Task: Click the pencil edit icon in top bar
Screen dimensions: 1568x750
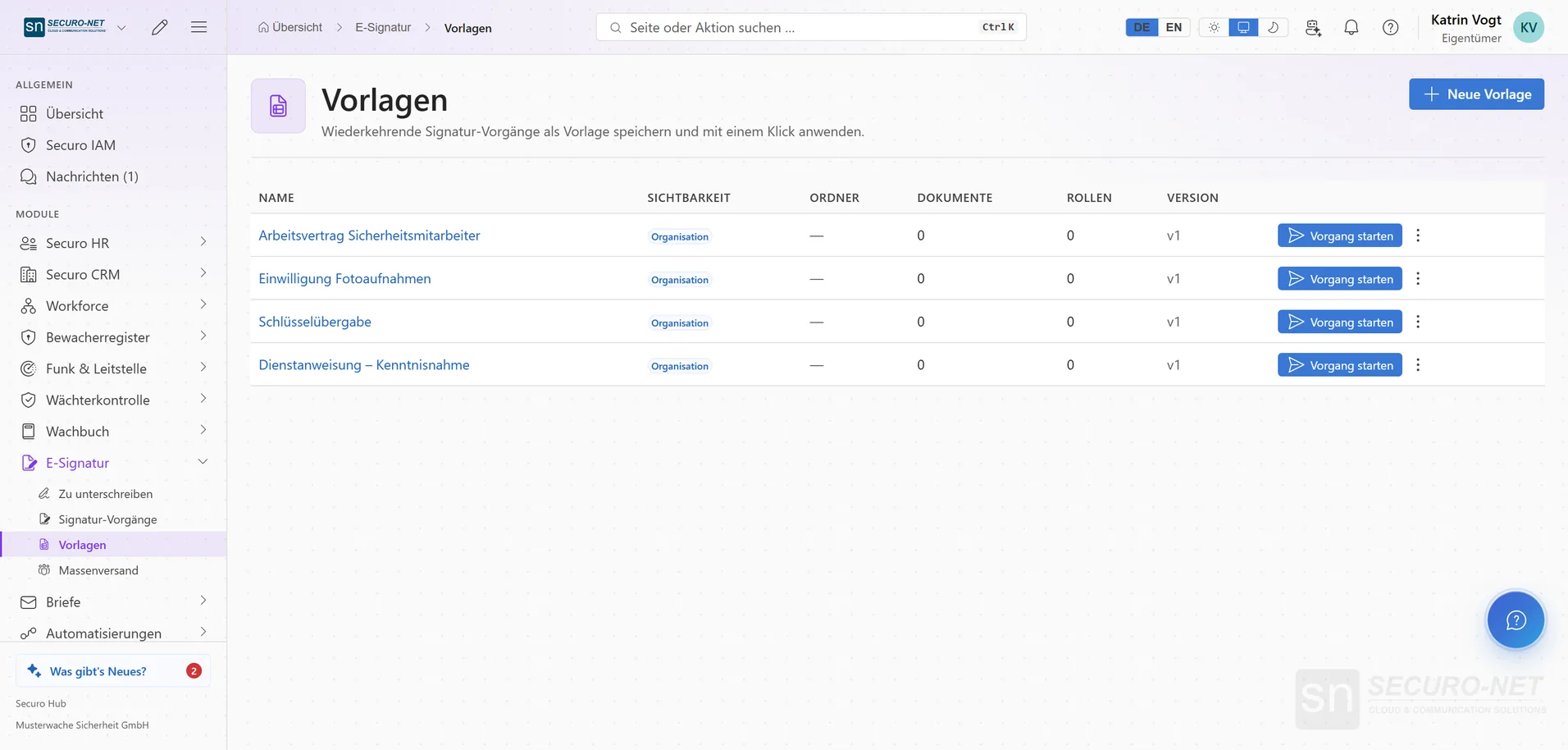Action: point(160,27)
